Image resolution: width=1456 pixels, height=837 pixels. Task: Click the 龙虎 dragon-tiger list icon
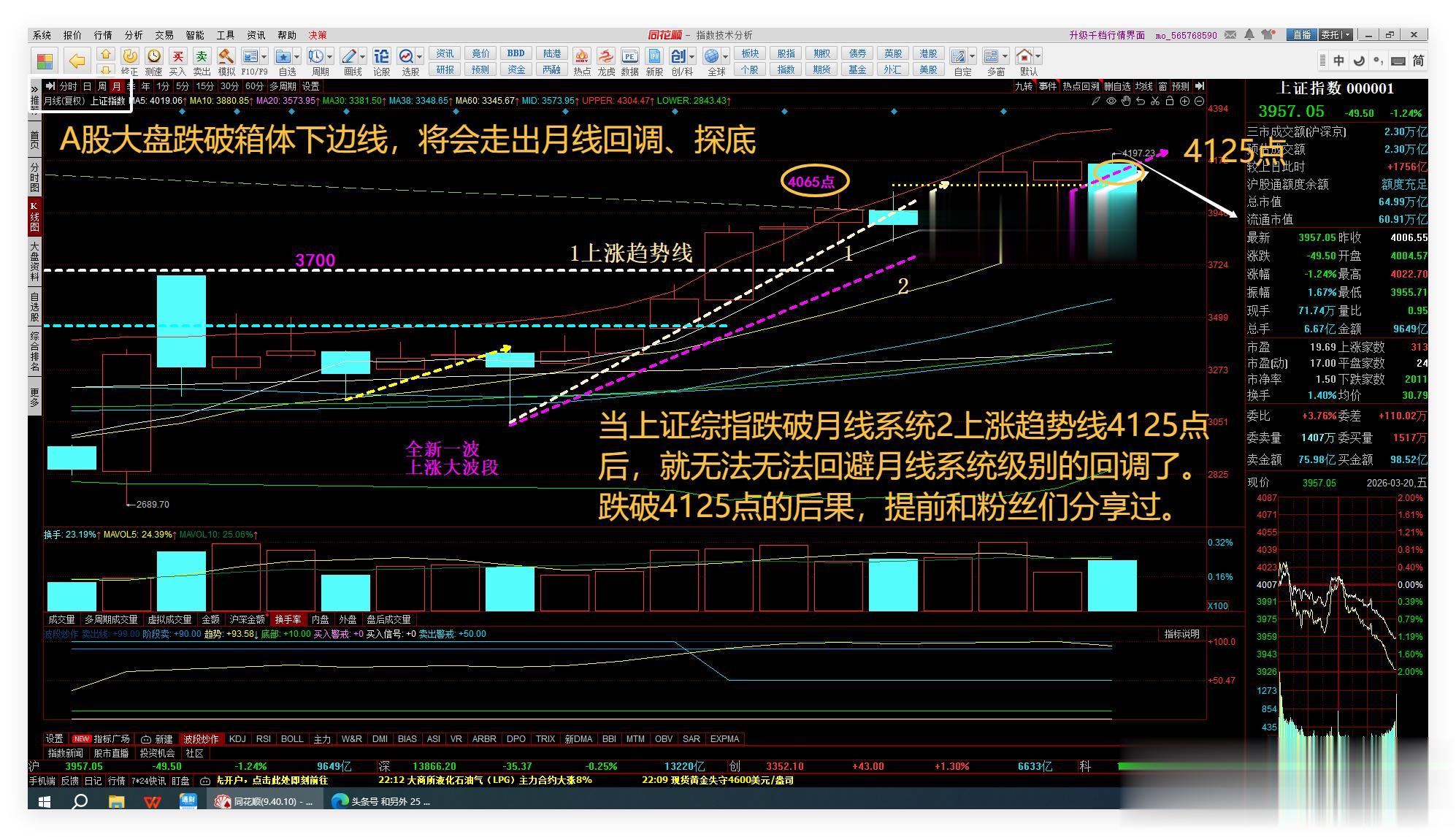(x=606, y=57)
